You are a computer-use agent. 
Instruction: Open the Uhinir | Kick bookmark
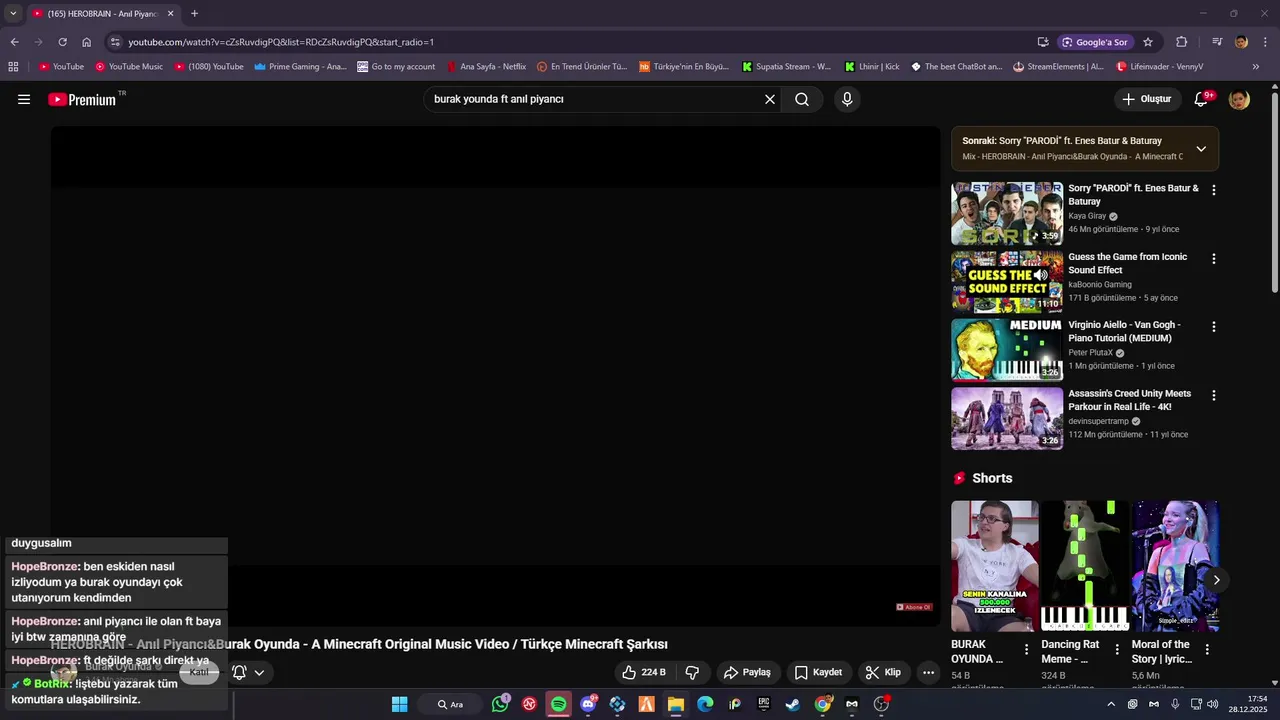[x=871, y=67]
